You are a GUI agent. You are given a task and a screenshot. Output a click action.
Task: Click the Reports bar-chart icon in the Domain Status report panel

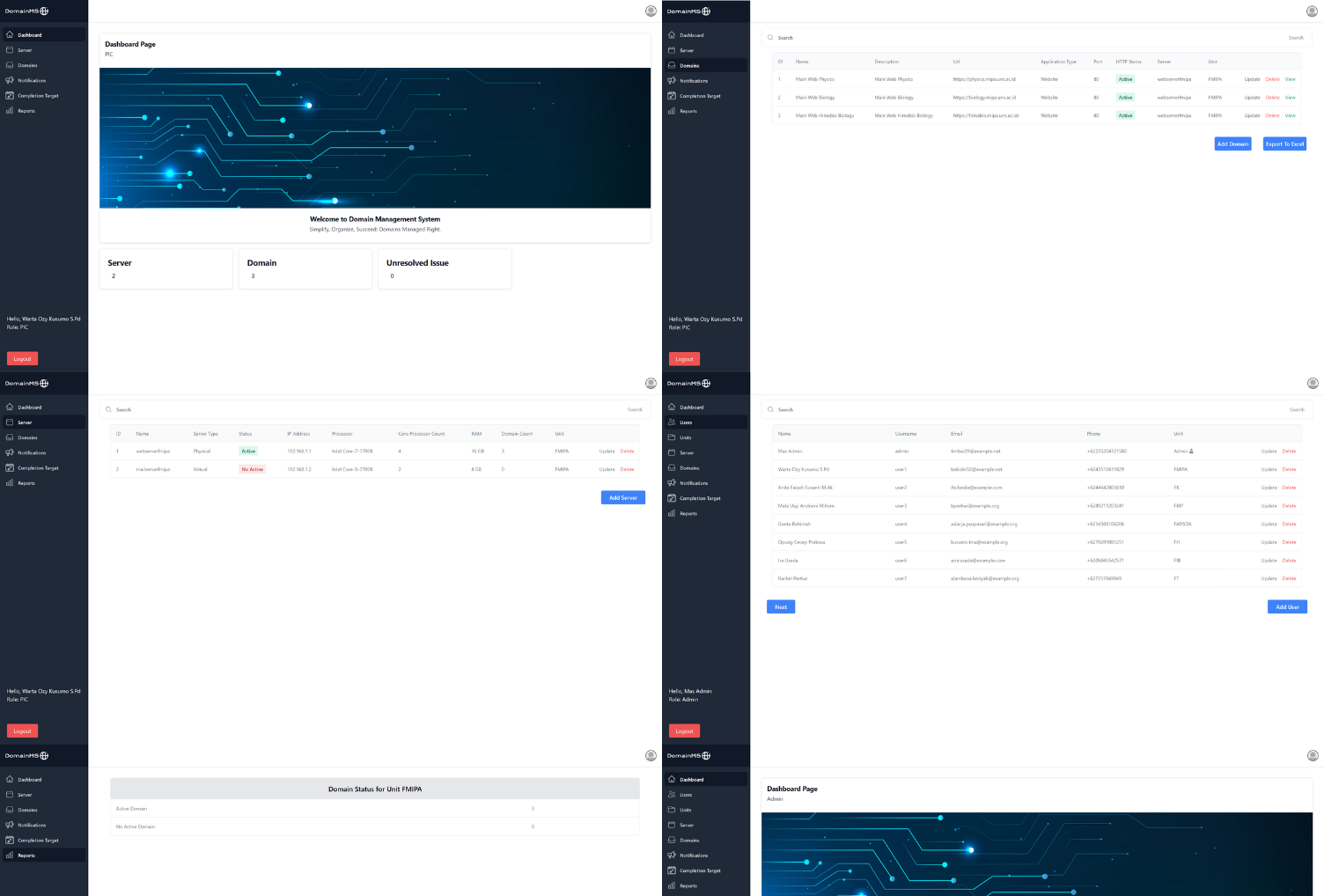pos(10,856)
